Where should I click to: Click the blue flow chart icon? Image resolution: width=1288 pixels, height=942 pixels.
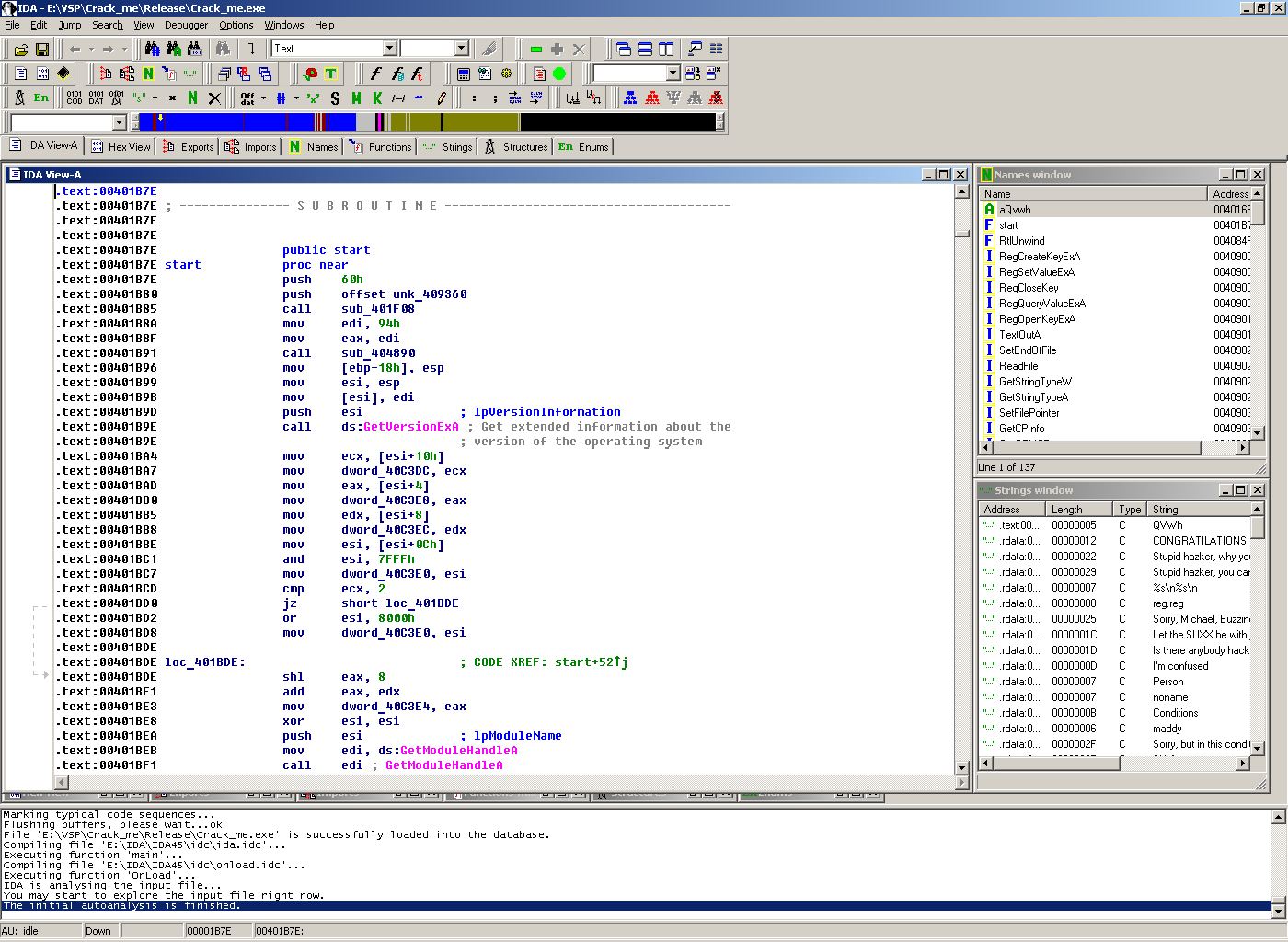click(630, 98)
